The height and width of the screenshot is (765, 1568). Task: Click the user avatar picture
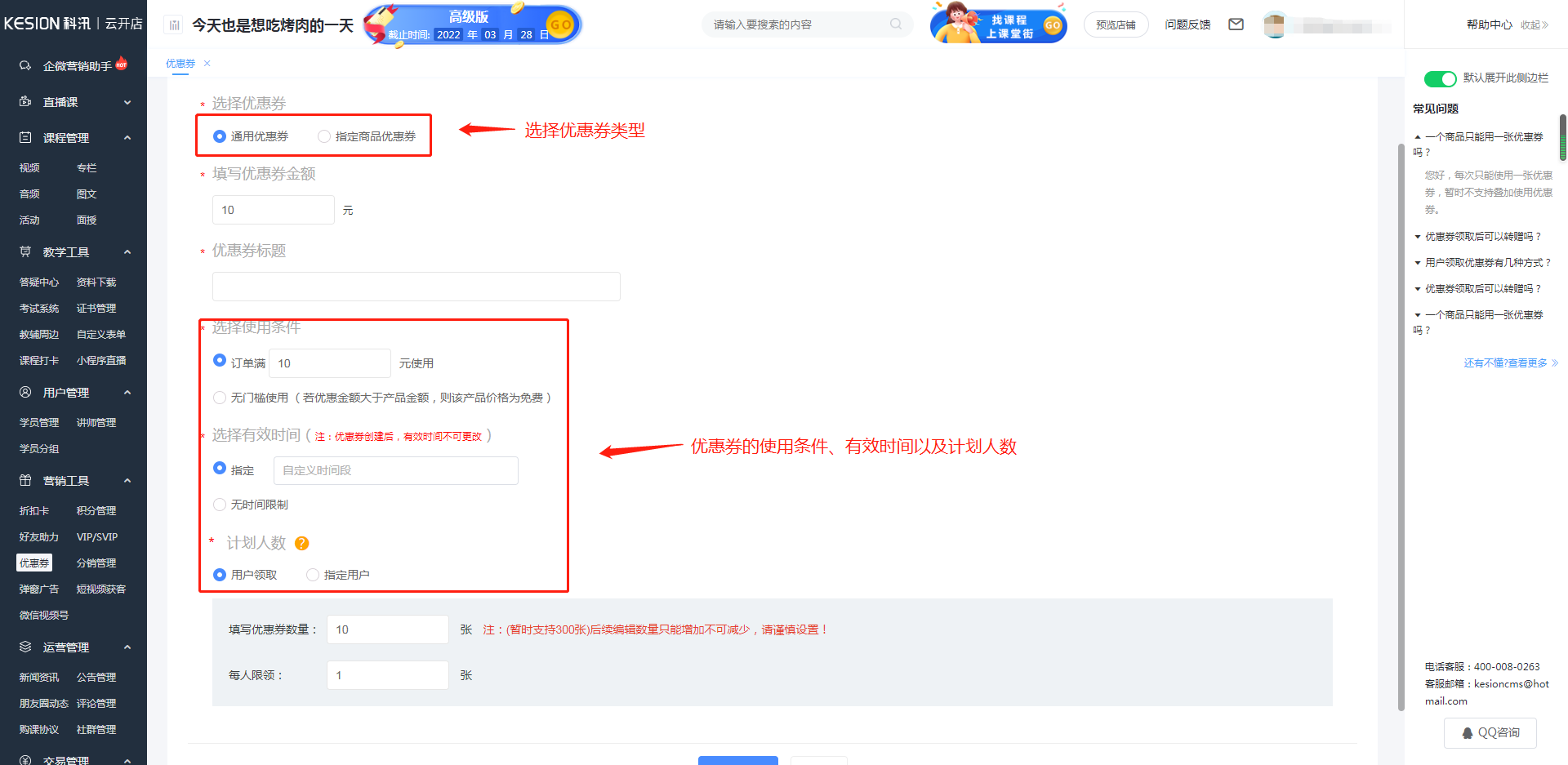[1275, 24]
